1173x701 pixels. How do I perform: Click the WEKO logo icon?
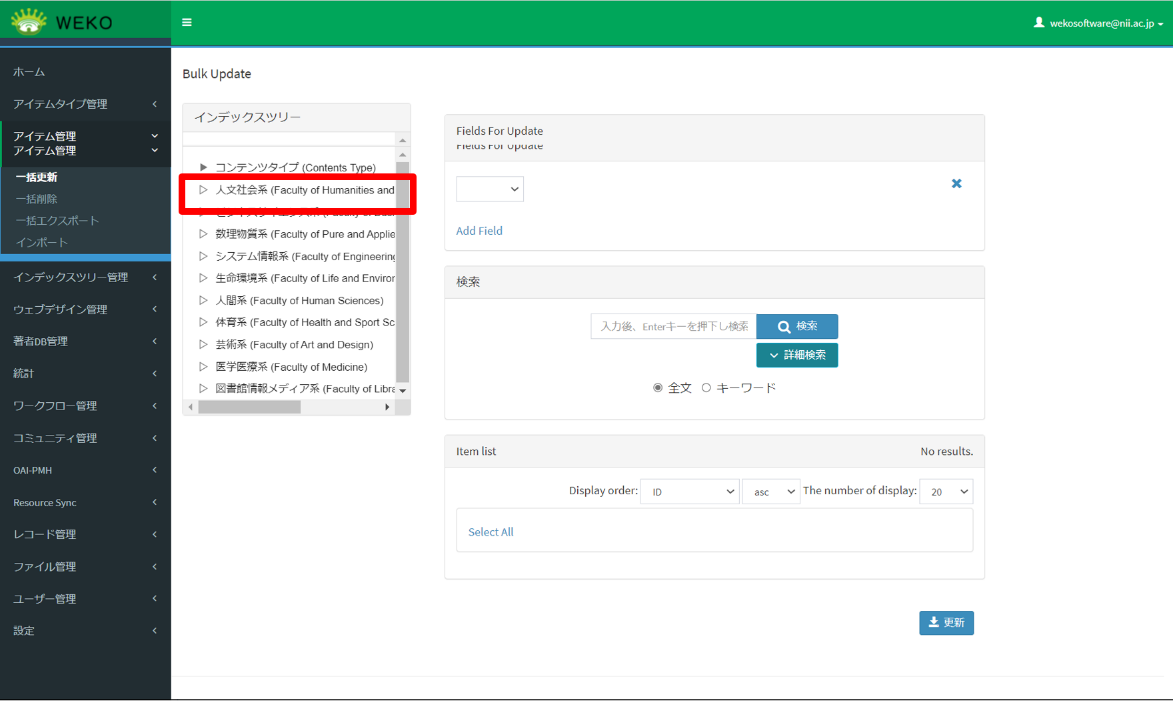pyautogui.click(x=29, y=21)
